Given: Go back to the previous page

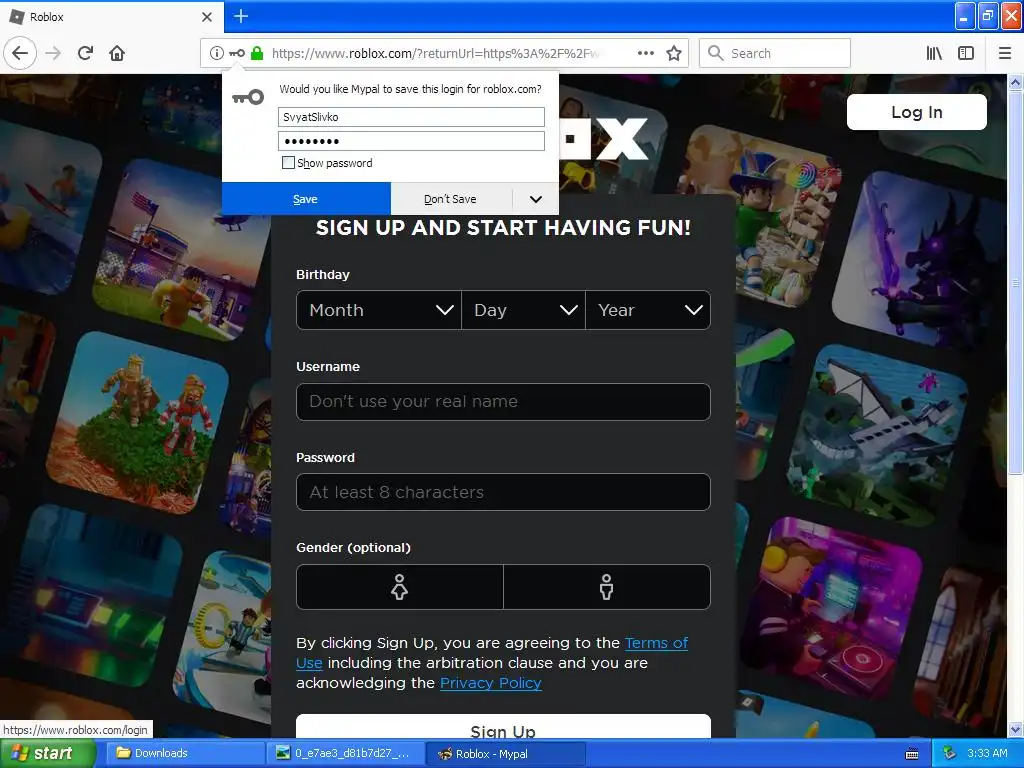Looking at the screenshot, I should coord(20,53).
